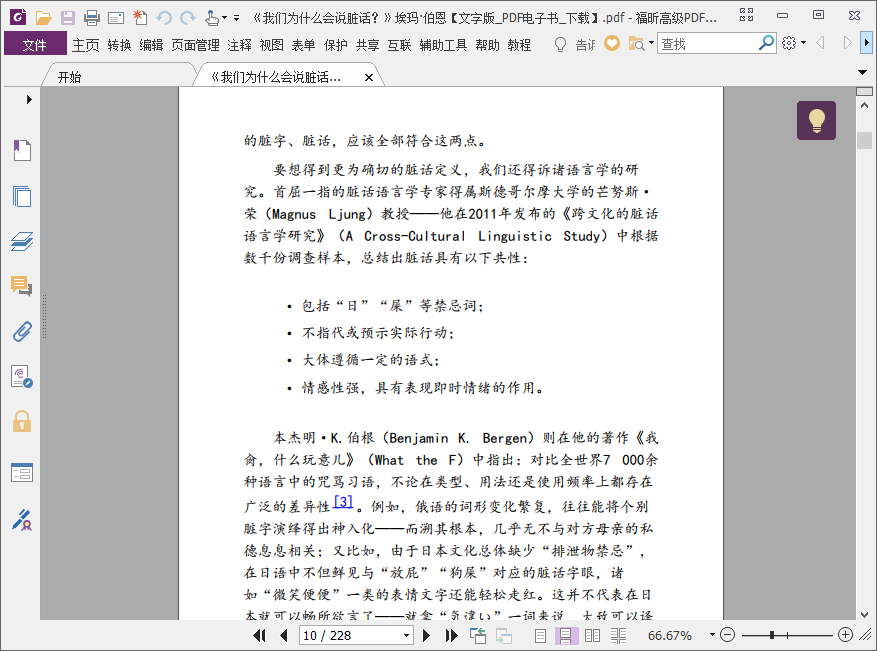Open the 编辑 ribbon tab
Image resolution: width=877 pixels, height=651 pixels.
151,45
